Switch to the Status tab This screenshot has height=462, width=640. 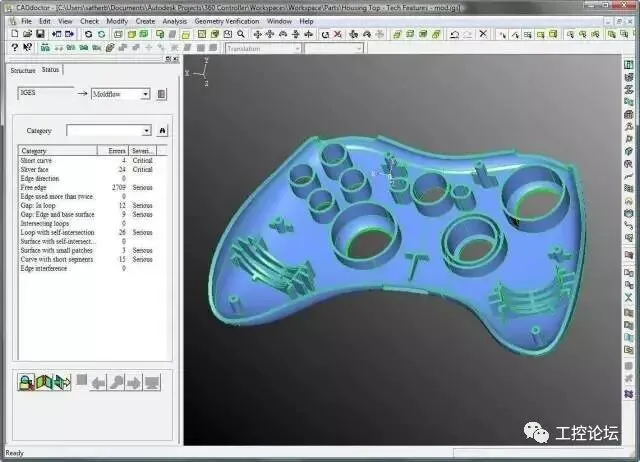50,69
